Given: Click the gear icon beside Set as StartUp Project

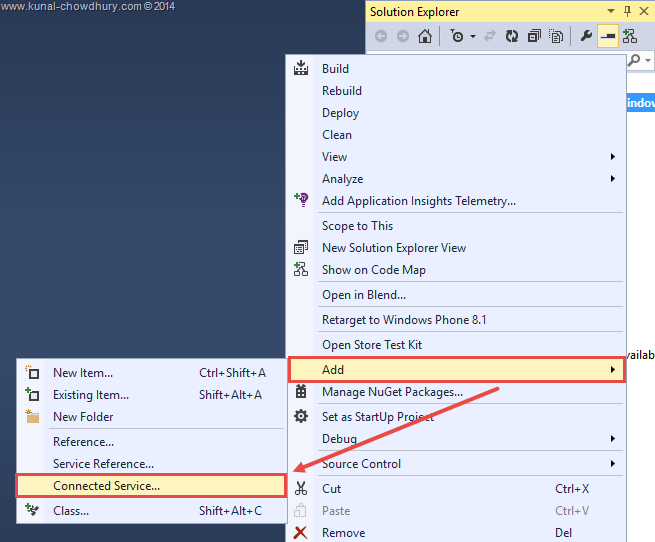Looking at the screenshot, I should click(301, 416).
